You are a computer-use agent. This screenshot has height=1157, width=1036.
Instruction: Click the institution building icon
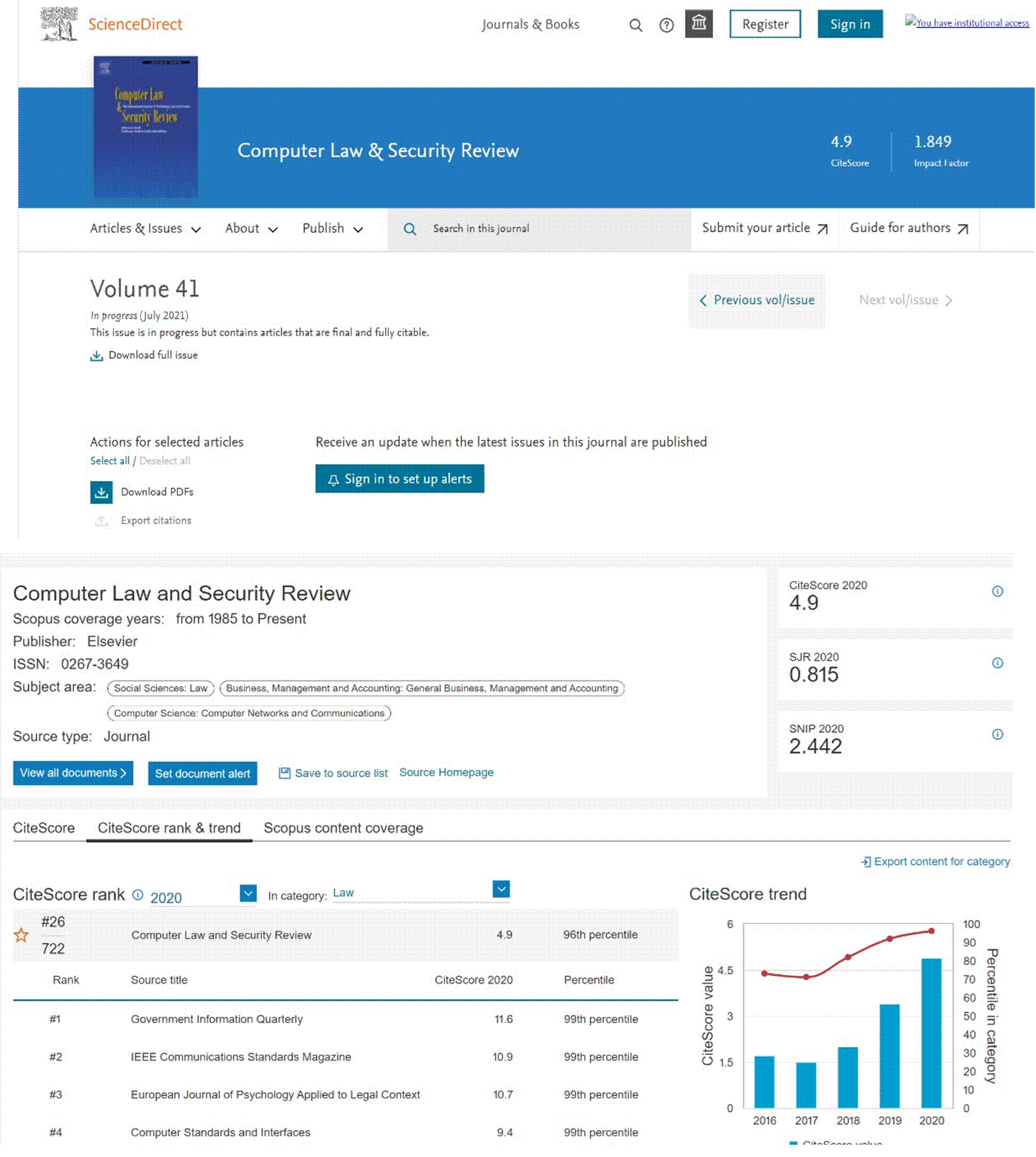(698, 24)
